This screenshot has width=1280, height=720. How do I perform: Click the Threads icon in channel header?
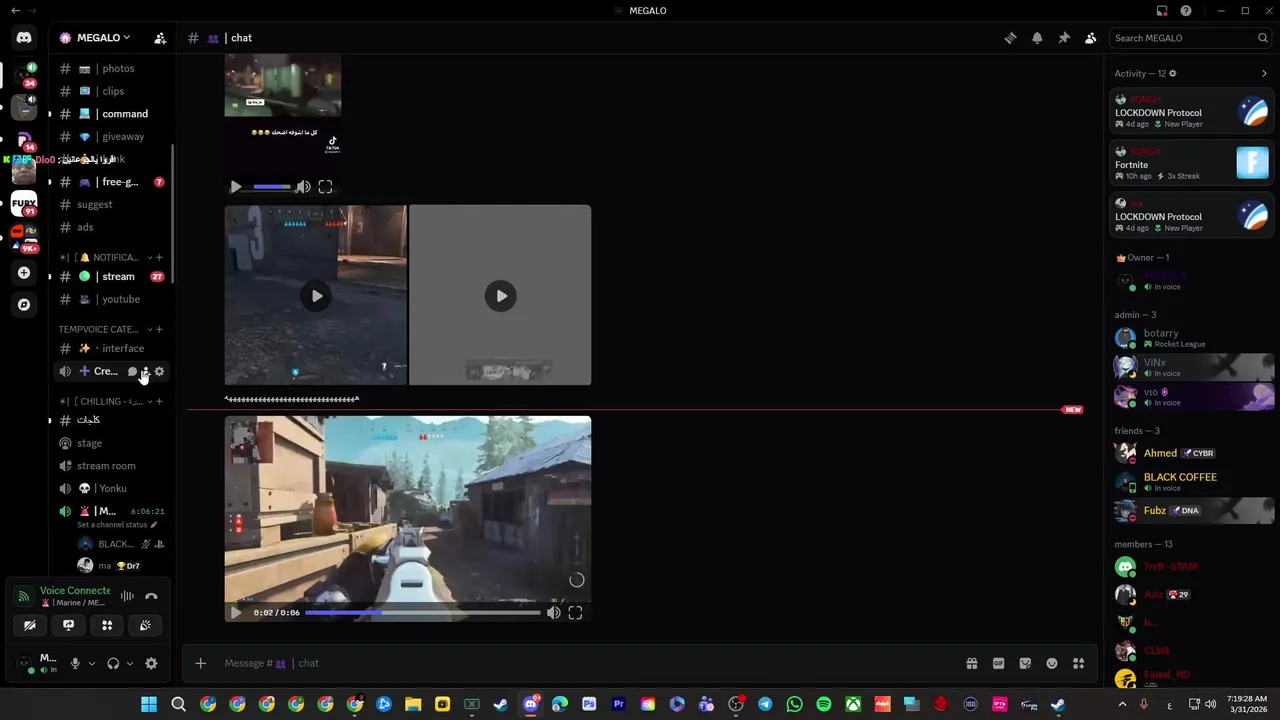[1010, 38]
